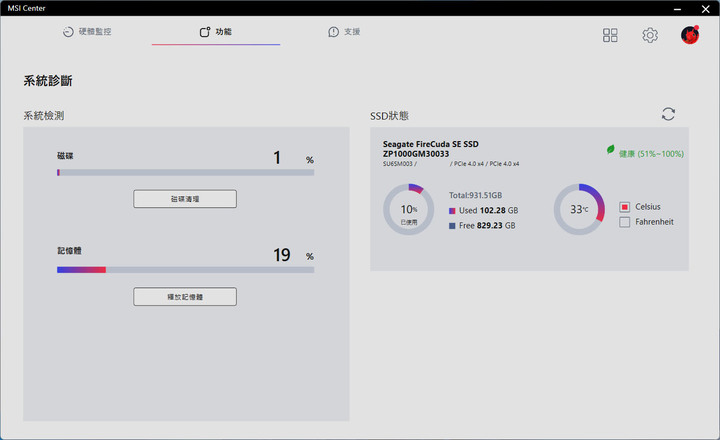The image size is (720, 440).
Task: Click the Total:931.51GB text
Action: click(475, 195)
